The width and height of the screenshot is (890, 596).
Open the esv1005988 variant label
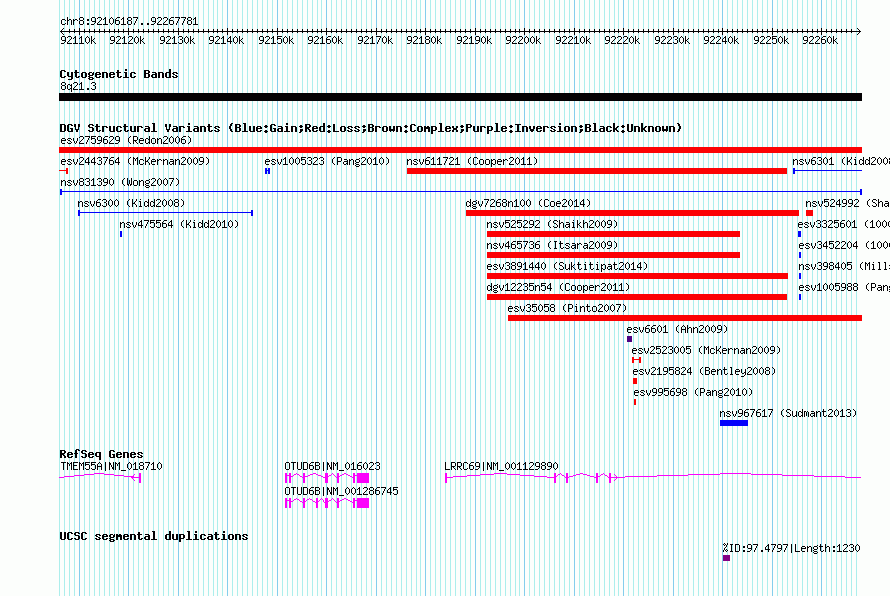844,287
